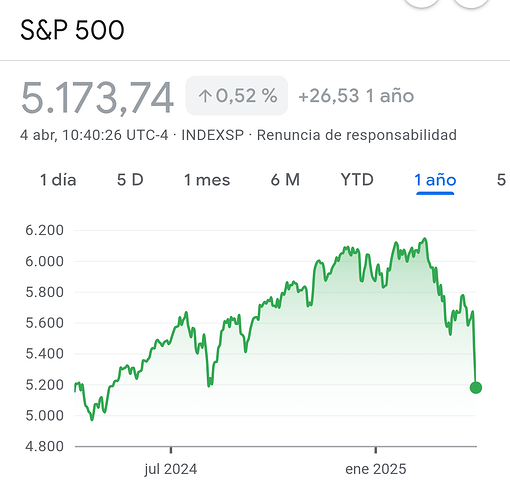Switch to the 5 D range tab
The width and height of the screenshot is (510, 500).
pos(130,180)
